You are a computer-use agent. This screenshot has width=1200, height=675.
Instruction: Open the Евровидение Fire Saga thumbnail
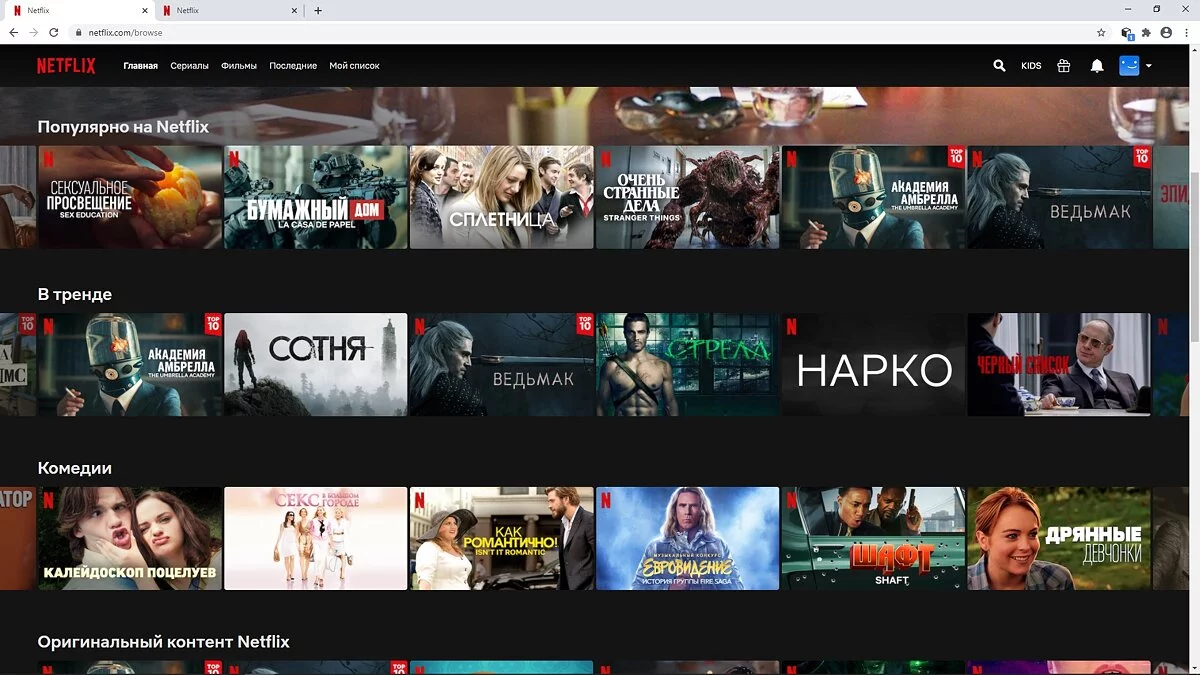point(688,538)
